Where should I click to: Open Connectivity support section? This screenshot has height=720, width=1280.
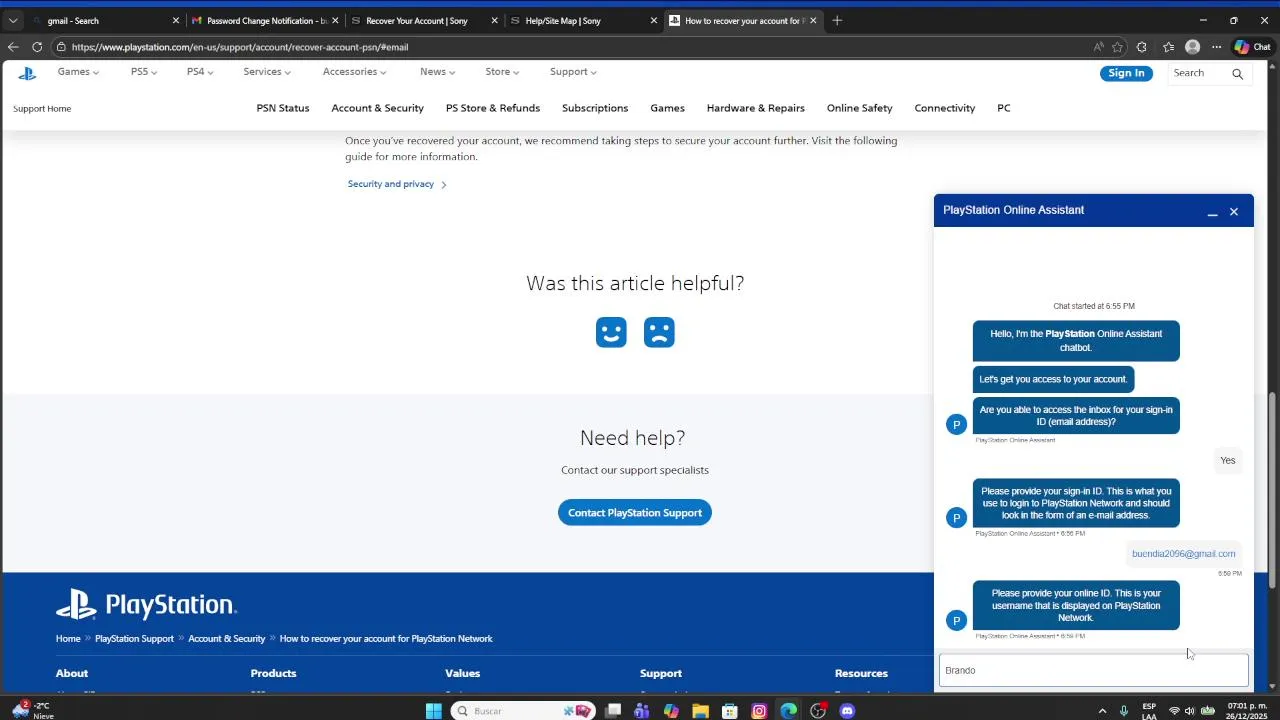tap(944, 108)
